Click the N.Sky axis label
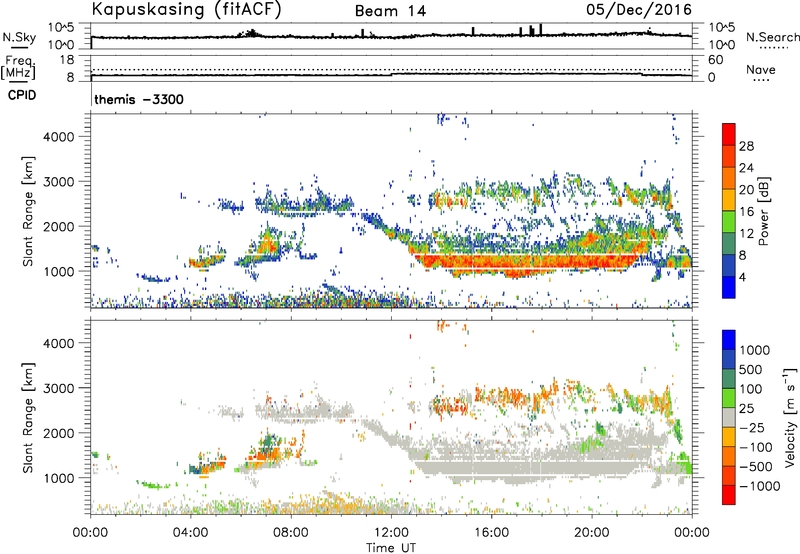The height and width of the screenshot is (554, 800). (19, 37)
